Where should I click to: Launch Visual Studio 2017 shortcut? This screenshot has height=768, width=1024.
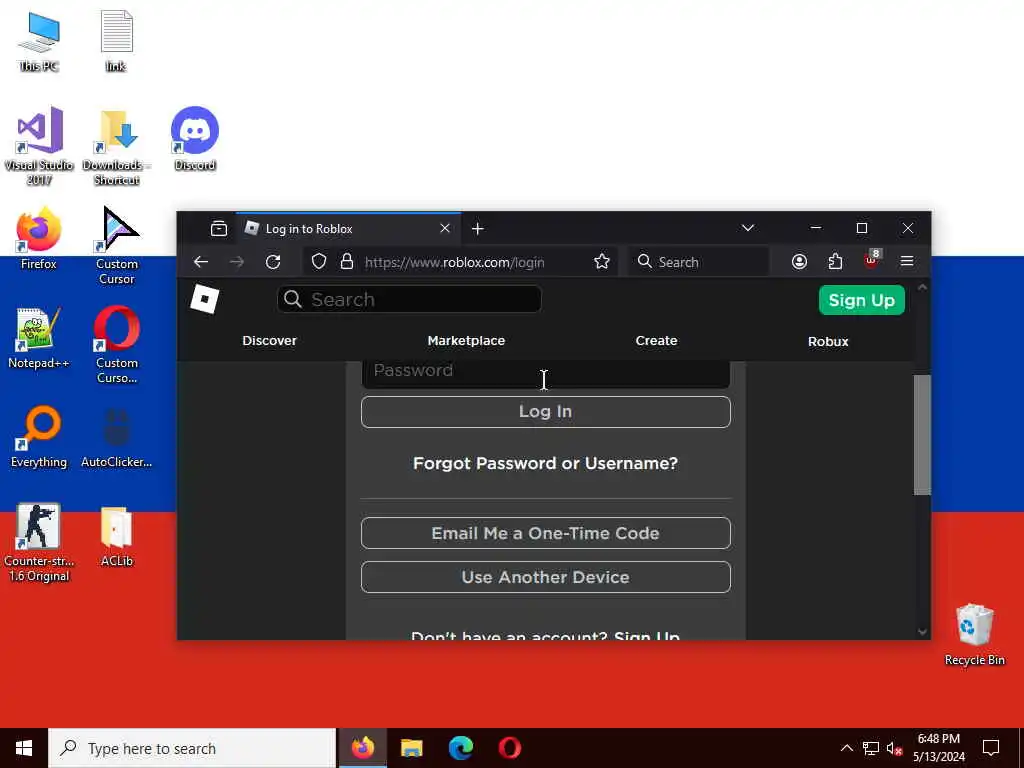39,145
